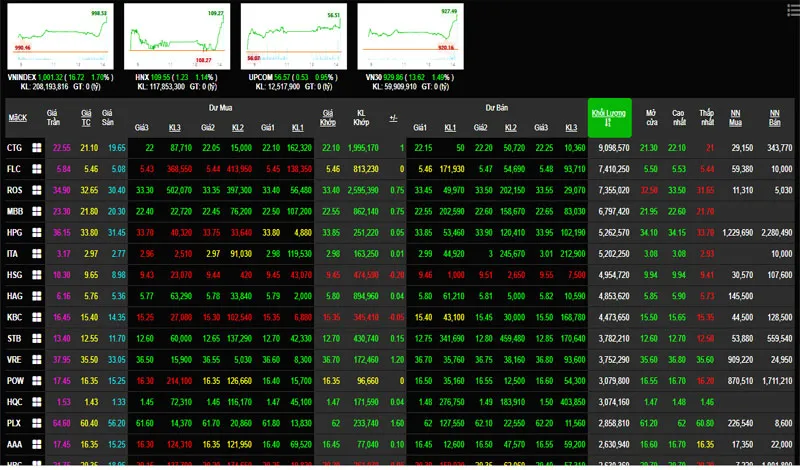
Task: Select the ITA stock symbol
Action: 13,254
